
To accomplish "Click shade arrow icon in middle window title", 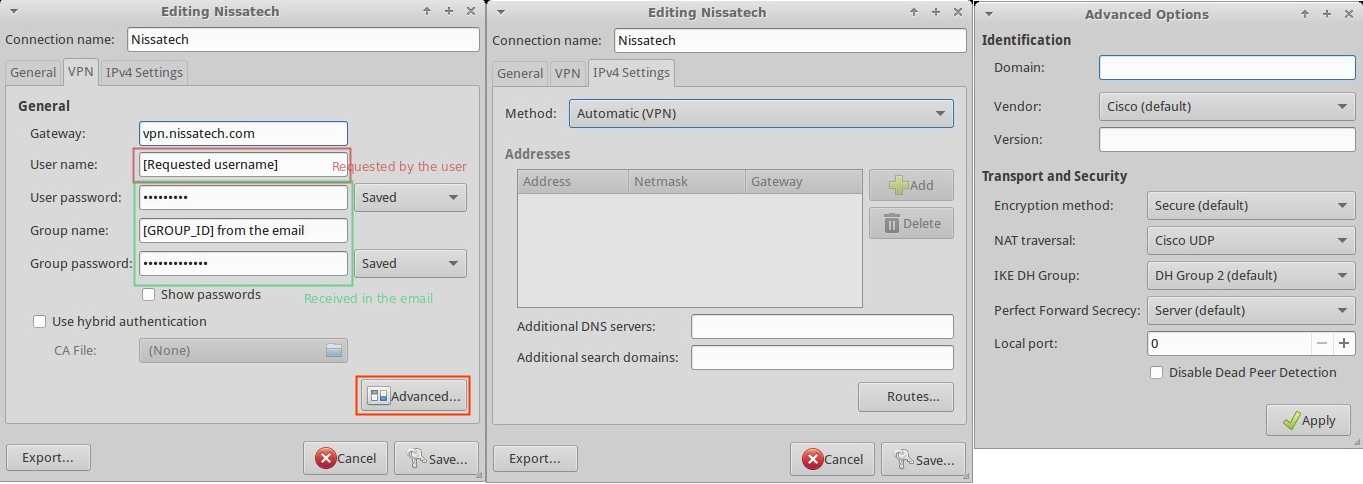I will [x=913, y=12].
